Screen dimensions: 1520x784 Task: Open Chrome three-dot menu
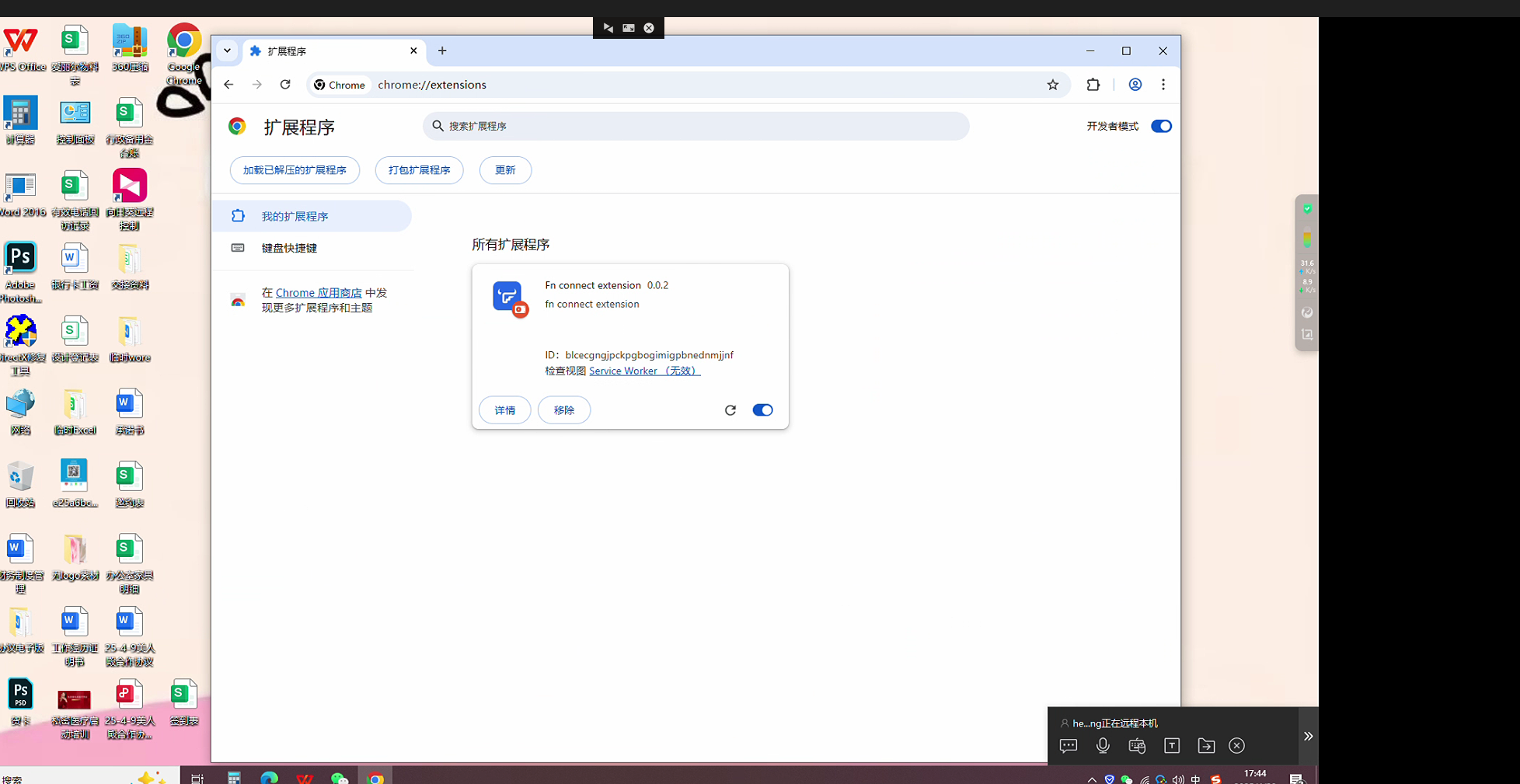[x=1163, y=85]
